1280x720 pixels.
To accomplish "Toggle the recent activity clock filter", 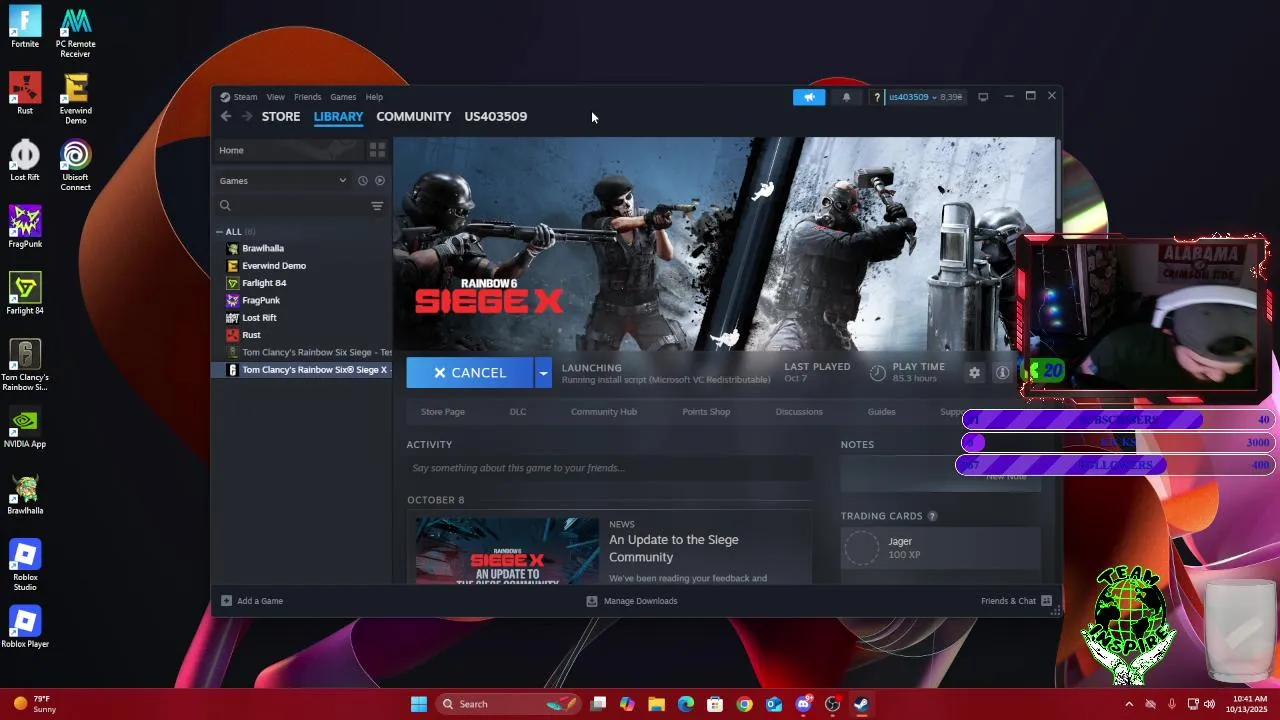I will point(363,181).
